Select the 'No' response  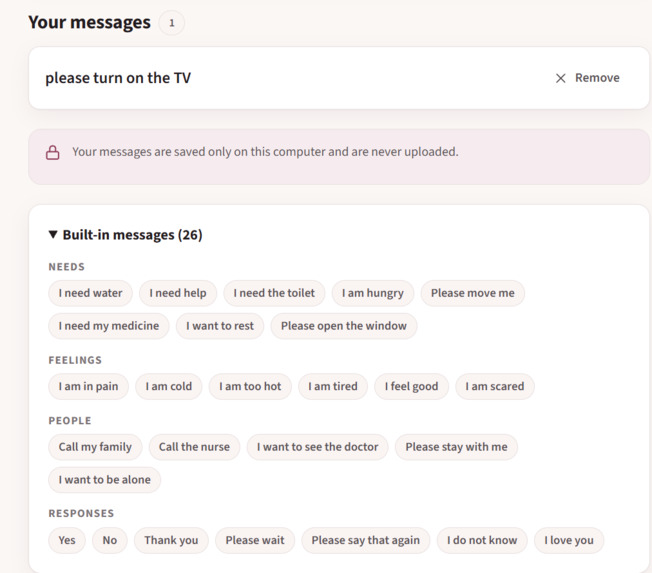[x=110, y=541]
